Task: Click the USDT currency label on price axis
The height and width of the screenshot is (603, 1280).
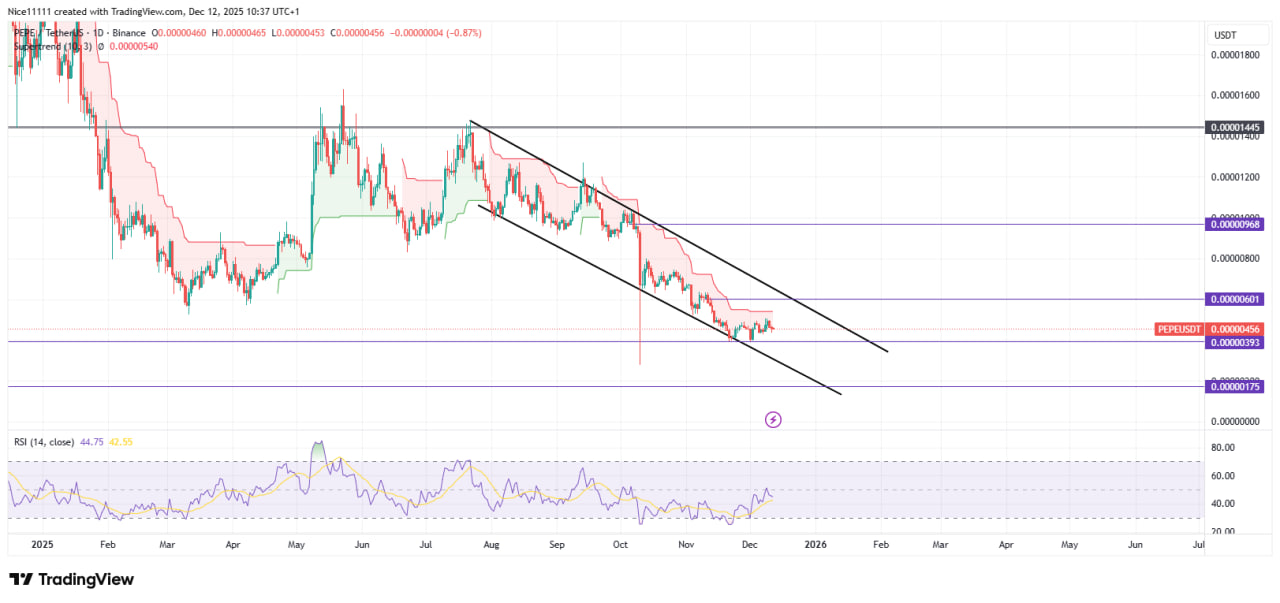Action: (1225, 34)
